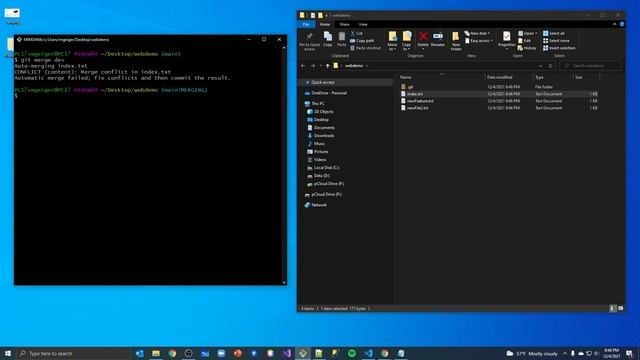
Task: Open Network in navigation pane
Action: 318,205
